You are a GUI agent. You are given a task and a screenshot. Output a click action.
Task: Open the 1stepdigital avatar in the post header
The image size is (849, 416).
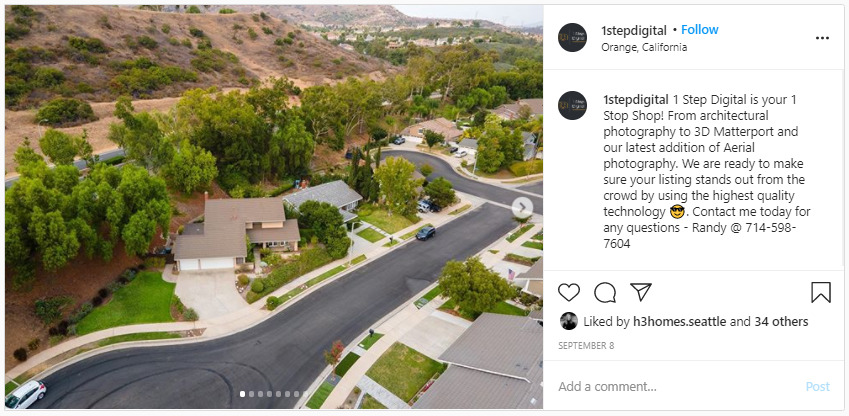(x=572, y=37)
